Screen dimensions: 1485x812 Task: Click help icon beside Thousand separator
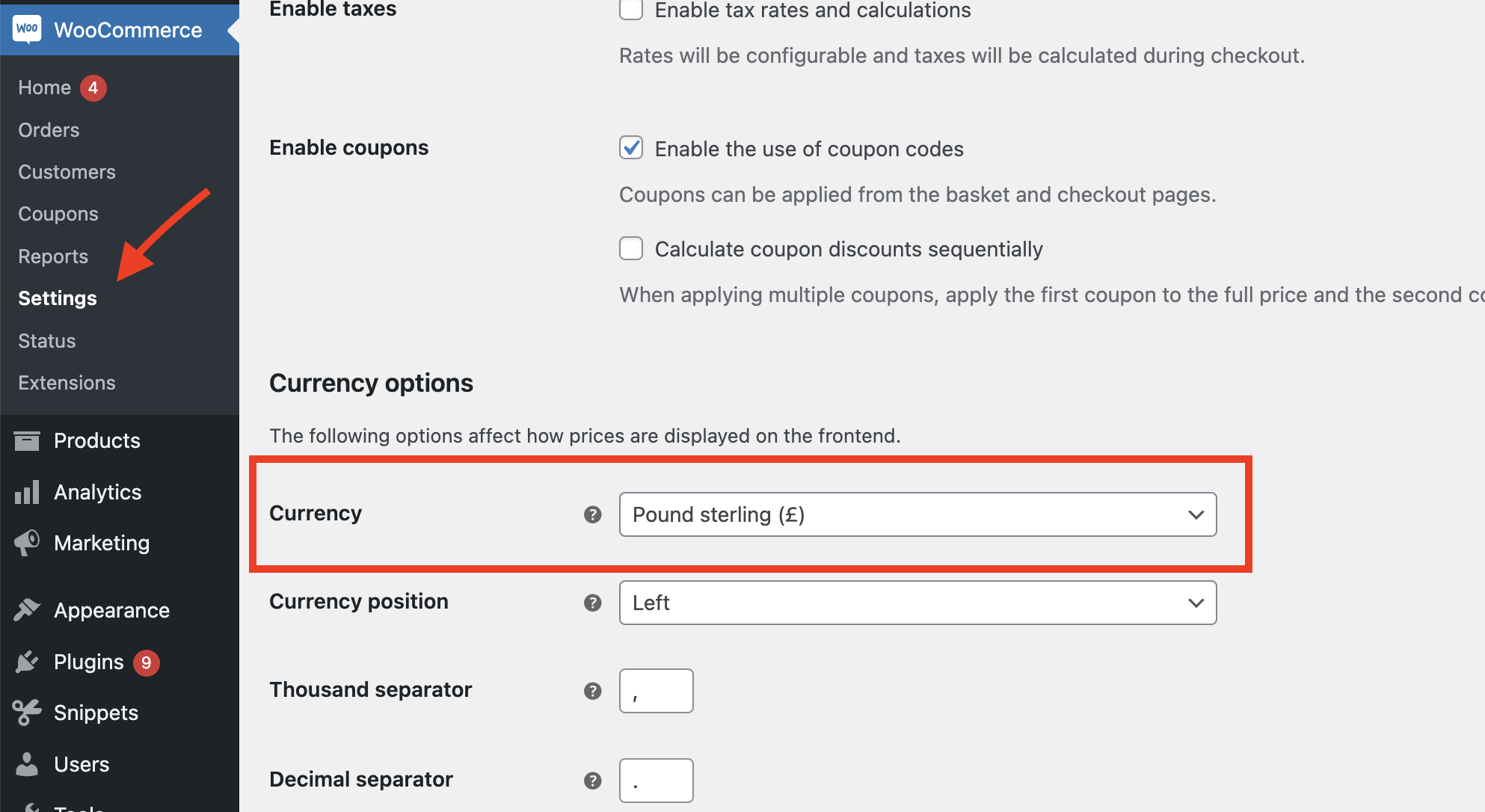(x=592, y=691)
